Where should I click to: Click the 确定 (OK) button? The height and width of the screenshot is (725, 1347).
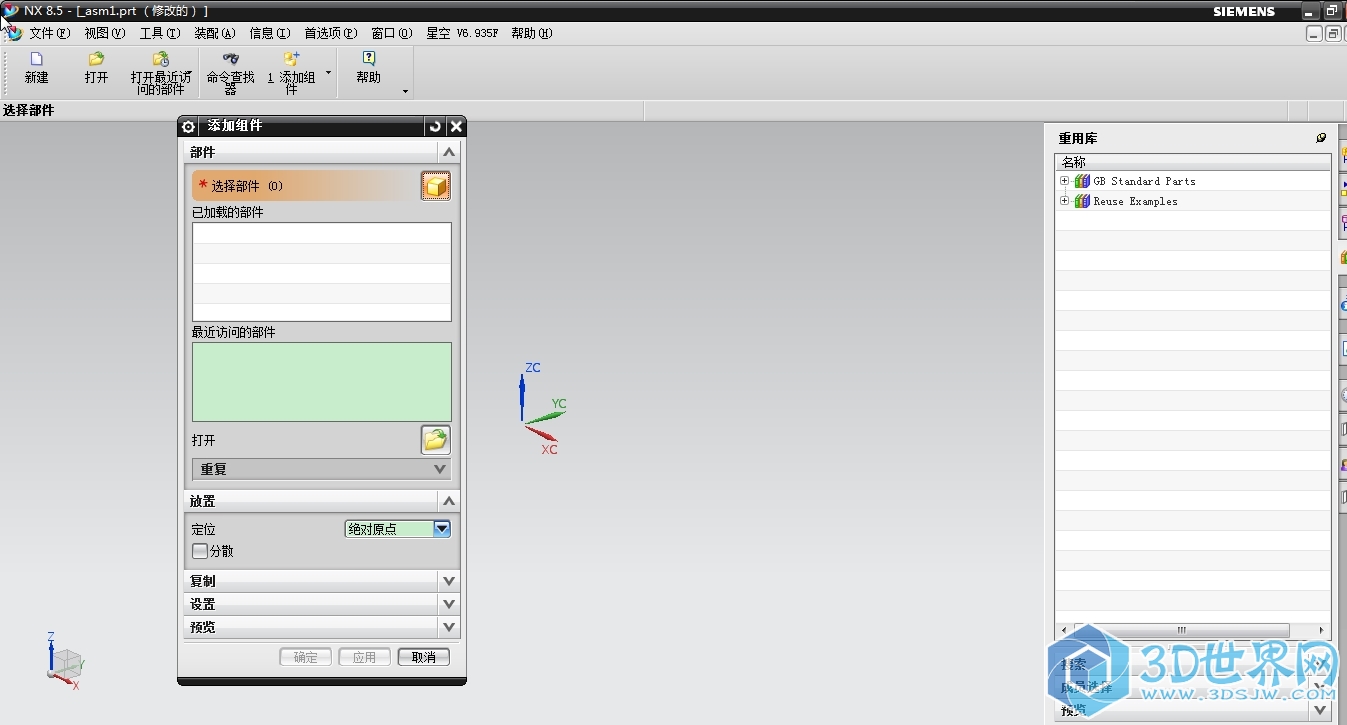point(305,657)
